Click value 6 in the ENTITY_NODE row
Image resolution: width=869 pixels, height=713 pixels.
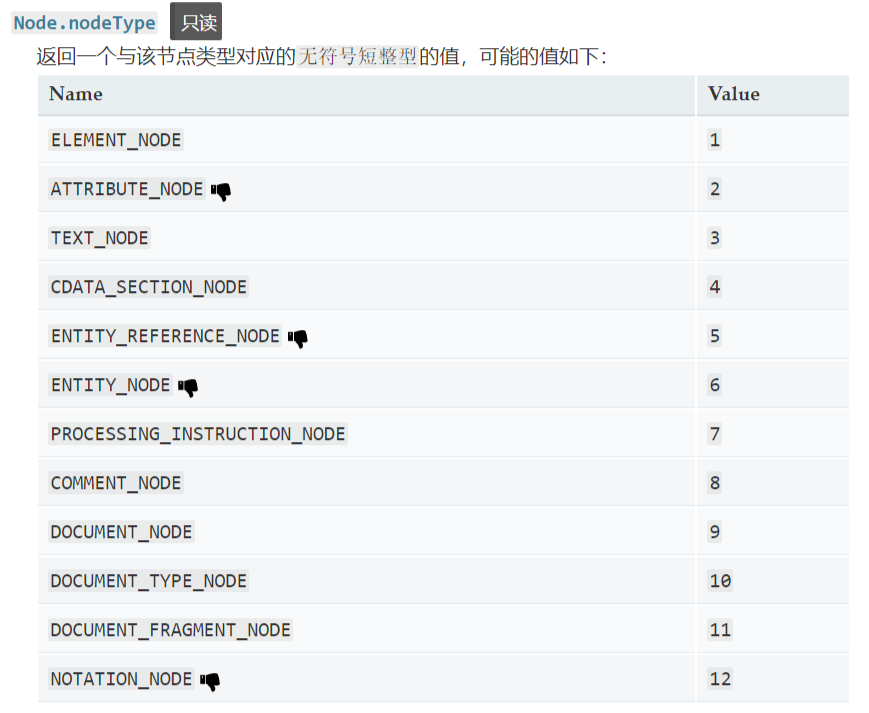[715, 385]
